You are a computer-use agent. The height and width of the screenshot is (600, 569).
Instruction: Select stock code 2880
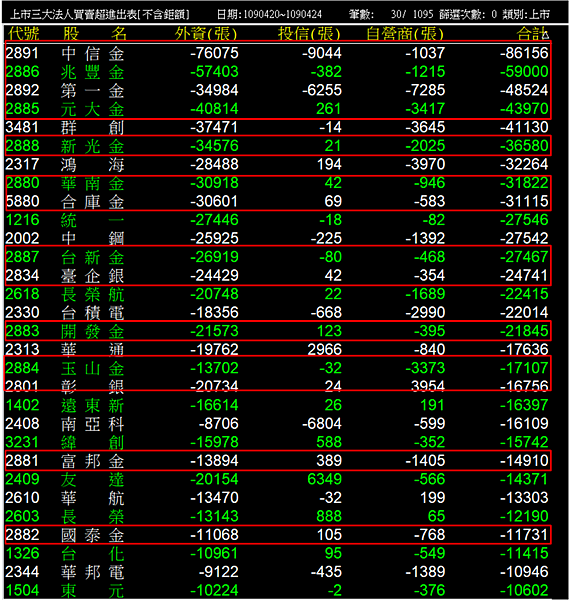click(22, 183)
